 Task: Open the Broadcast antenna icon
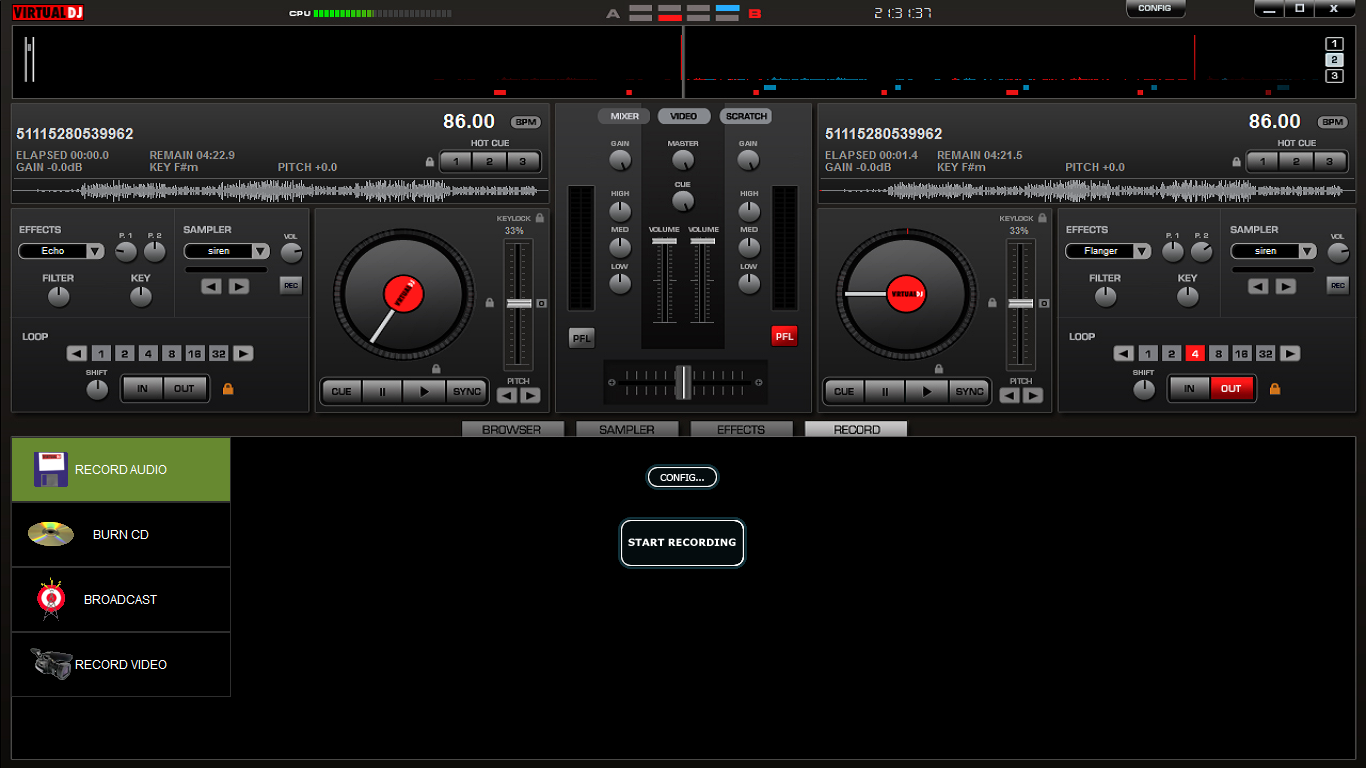(x=51, y=599)
